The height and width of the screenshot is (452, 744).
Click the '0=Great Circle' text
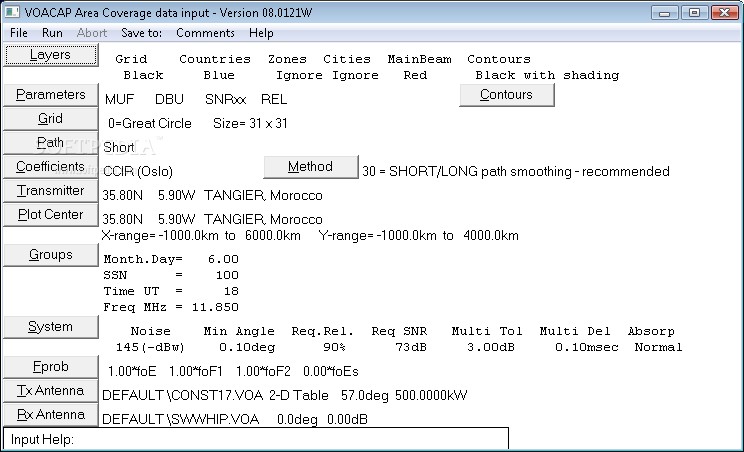coord(149,123)
